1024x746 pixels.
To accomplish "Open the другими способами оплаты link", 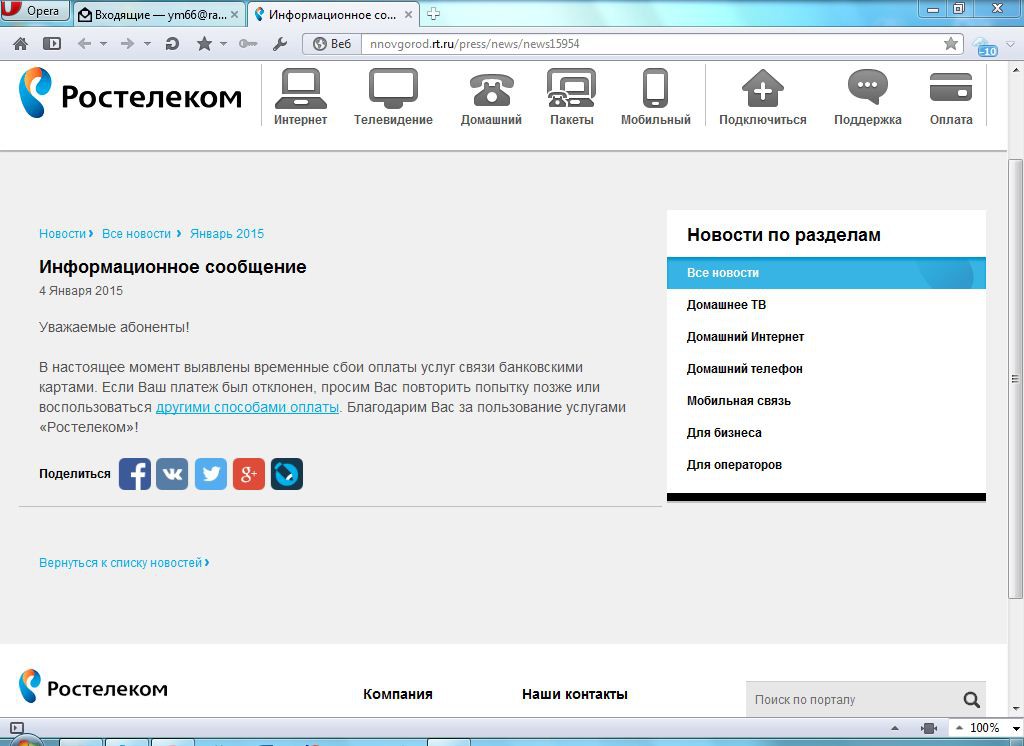I will (x=248, y=407).
